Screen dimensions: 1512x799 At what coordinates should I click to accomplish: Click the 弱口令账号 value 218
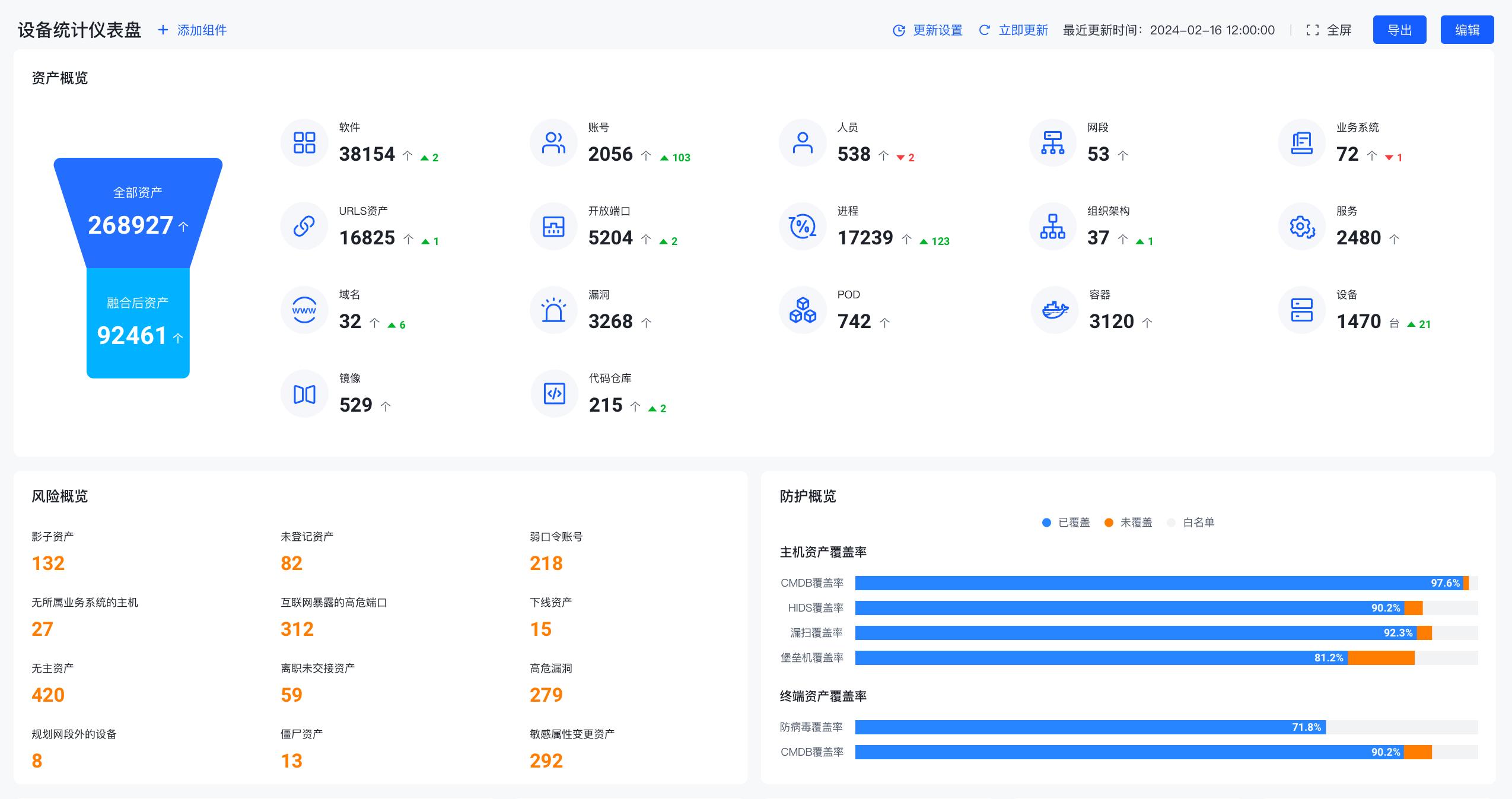[x=546, y=564]
